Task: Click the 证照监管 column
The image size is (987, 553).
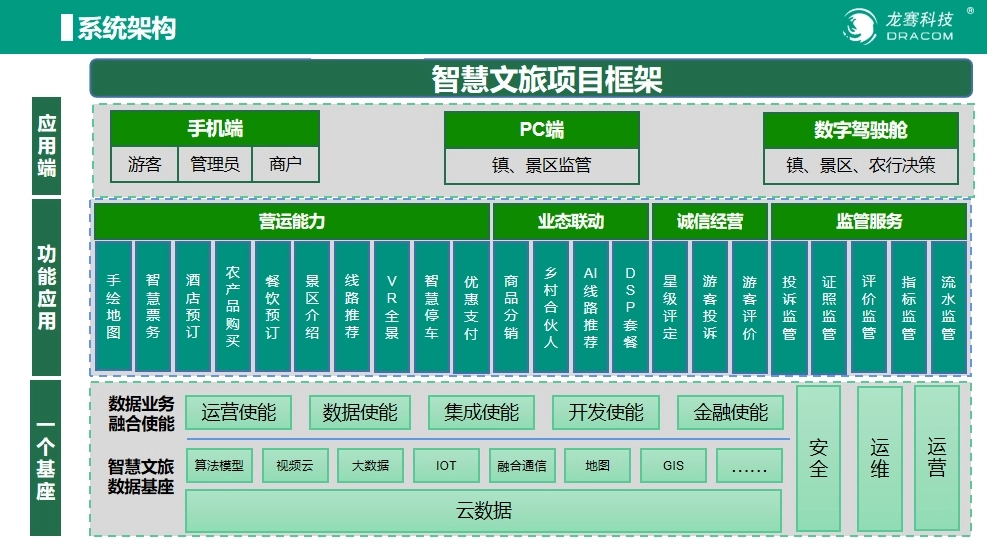Action: tap(829, 308)
